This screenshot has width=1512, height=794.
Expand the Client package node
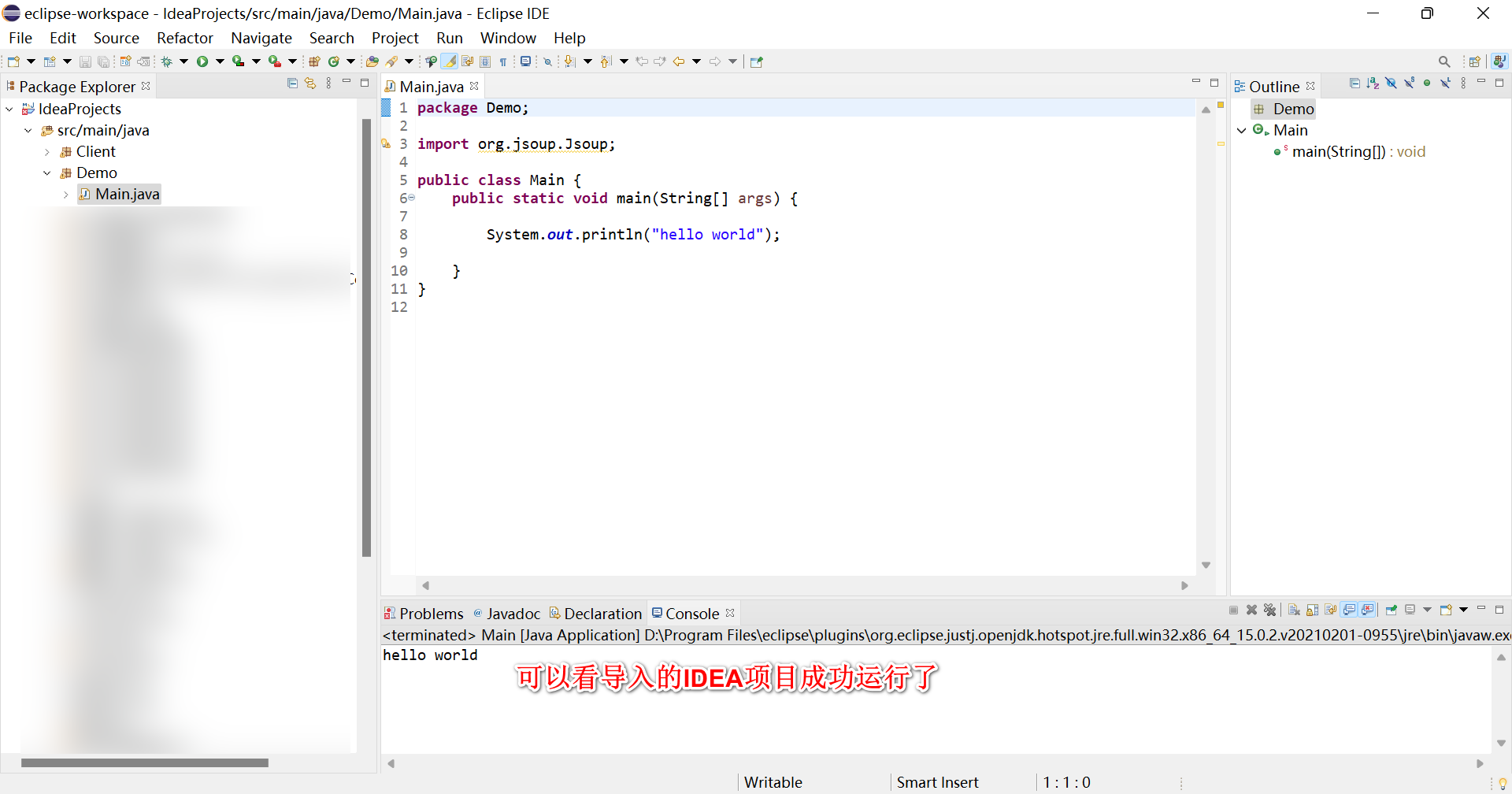pyautogui.click(x=47, y=152)
